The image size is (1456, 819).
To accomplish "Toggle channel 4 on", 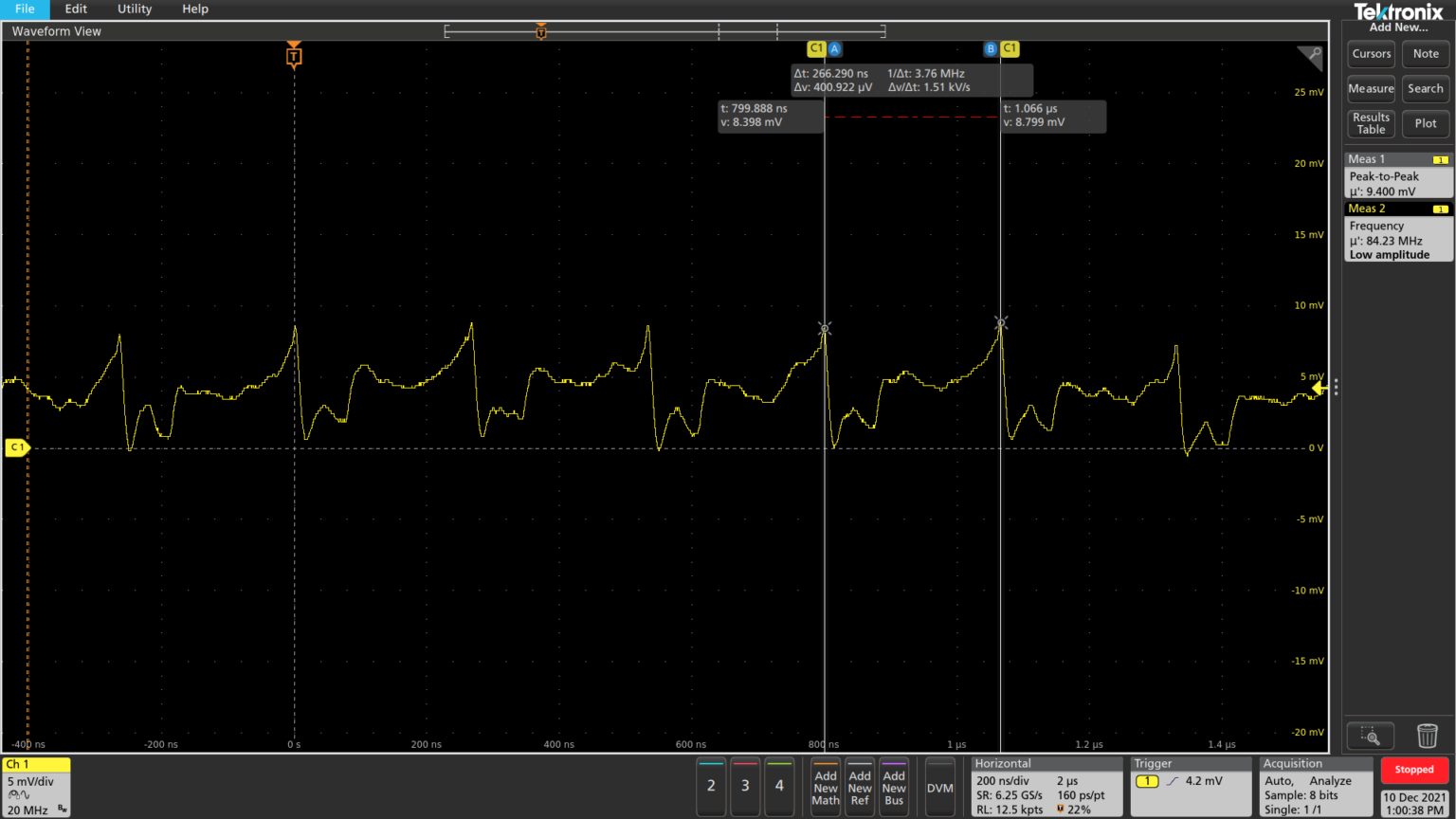I will [x=779, y=786].
